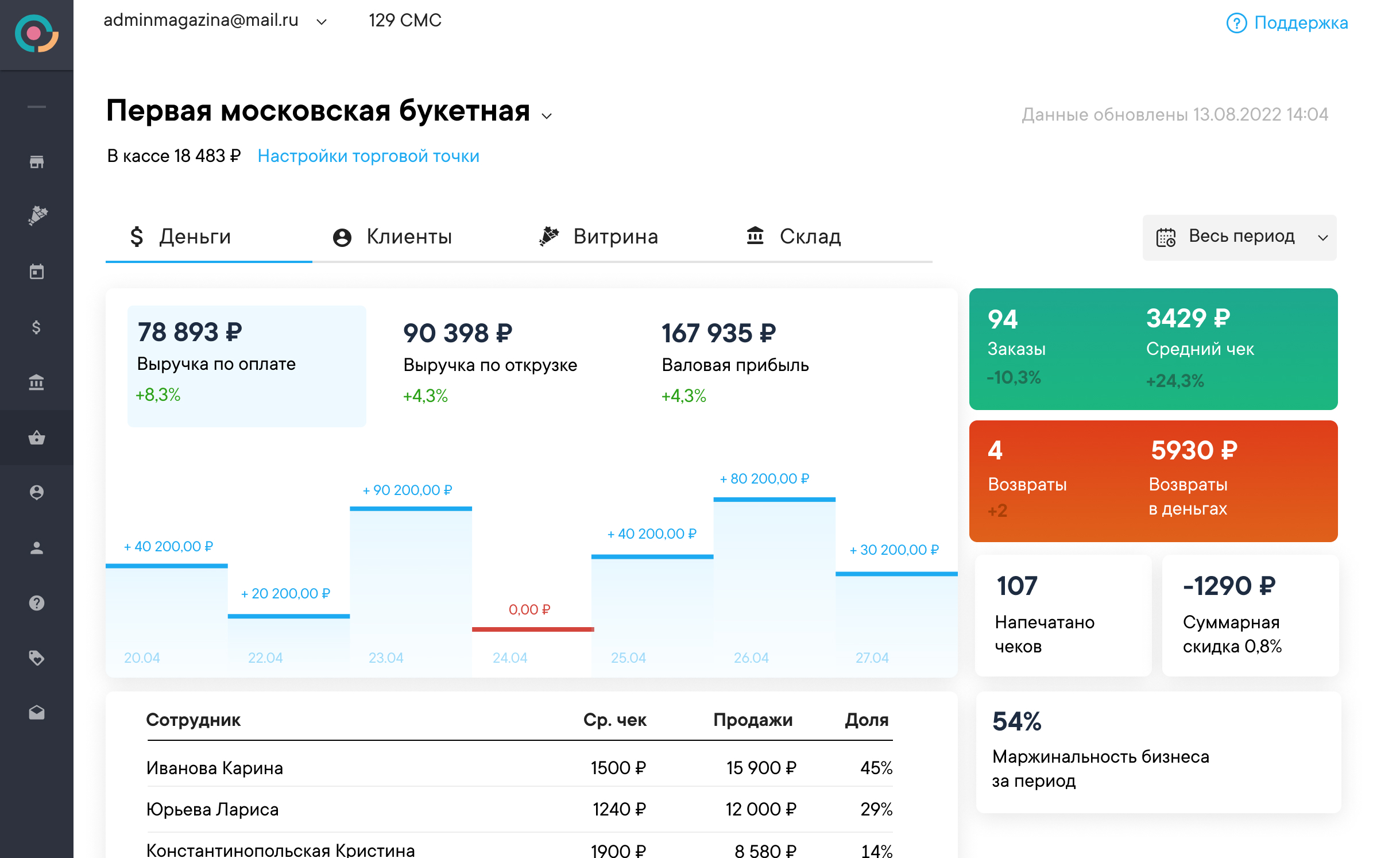1400x858 pixels.
Task: Open the envelope mail sidebar icon
Action: click(x=37, y=713)
